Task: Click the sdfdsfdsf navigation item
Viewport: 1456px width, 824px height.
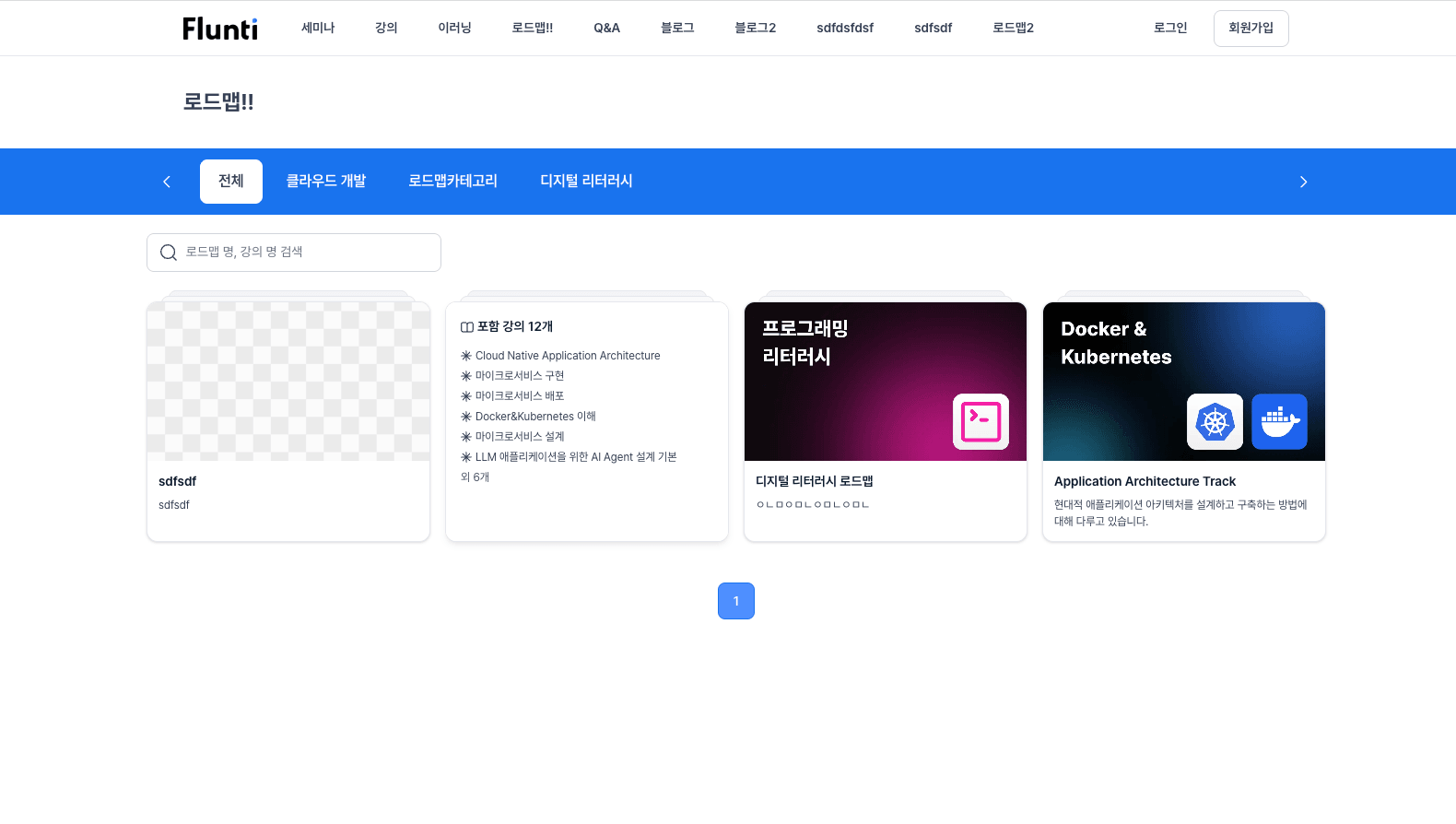Action: click(x=845, y=28)
